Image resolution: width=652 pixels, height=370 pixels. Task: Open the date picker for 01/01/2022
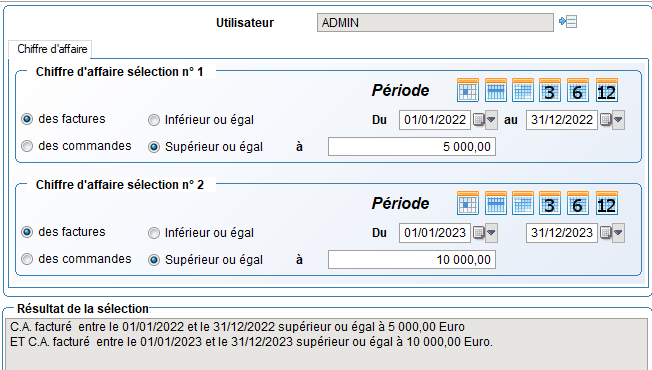[485, 120]
